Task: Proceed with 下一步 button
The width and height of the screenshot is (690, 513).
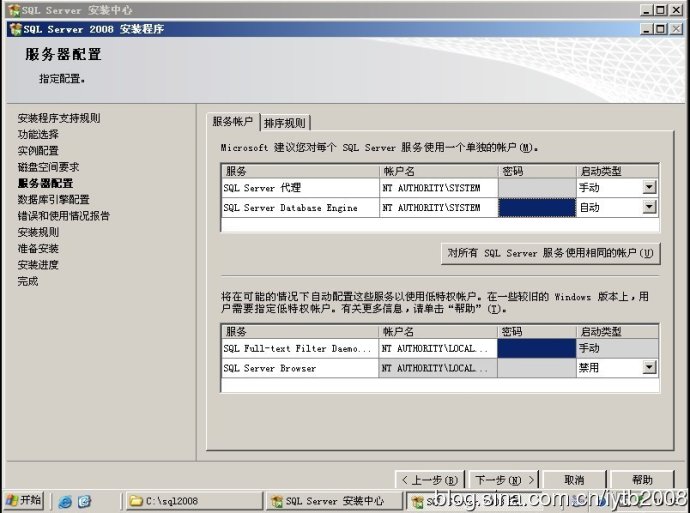Action: click(505, 480)
